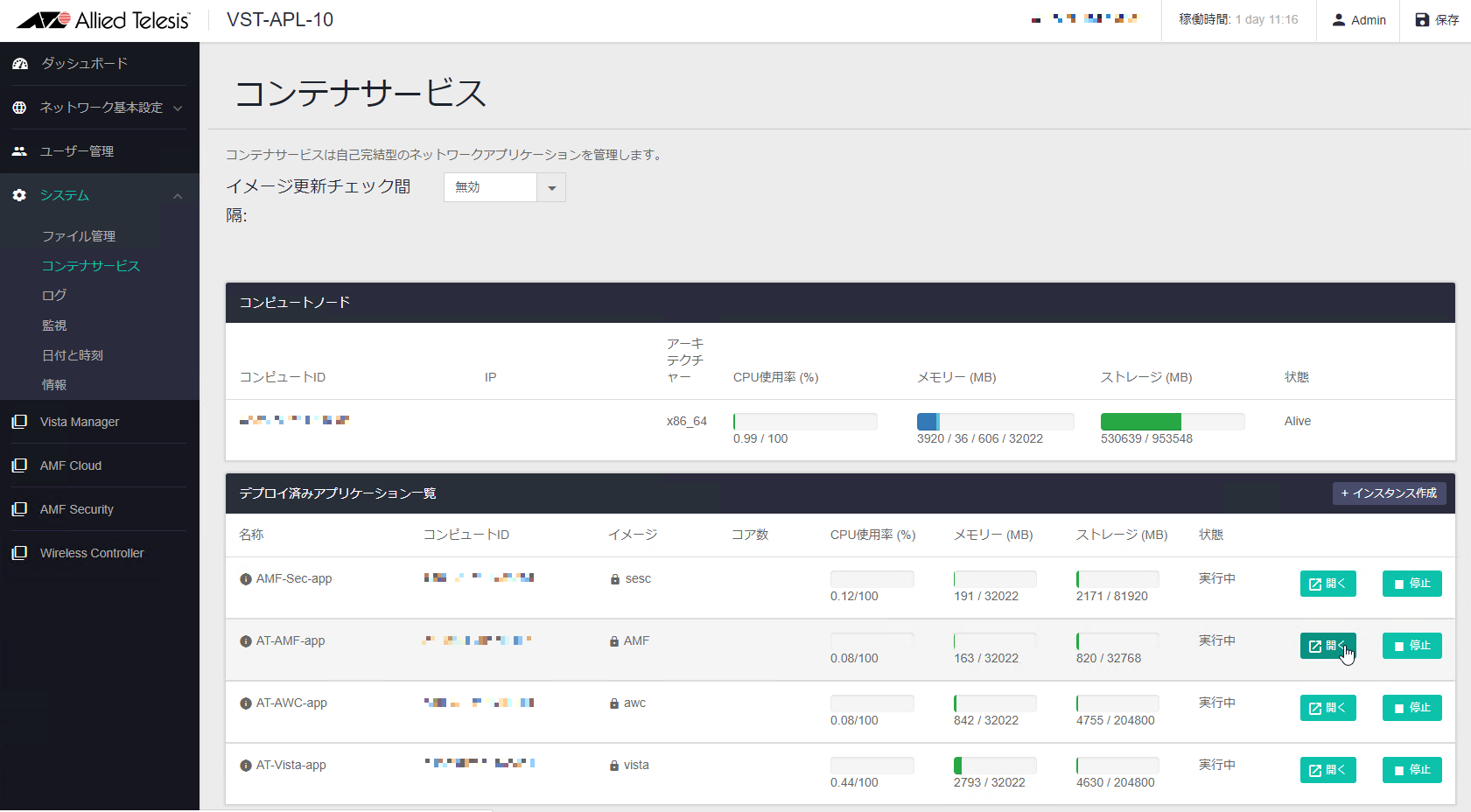Click the lock icon next to sesc
The width and height of the screenshot is (1471, 812).
tap(615, 579)
